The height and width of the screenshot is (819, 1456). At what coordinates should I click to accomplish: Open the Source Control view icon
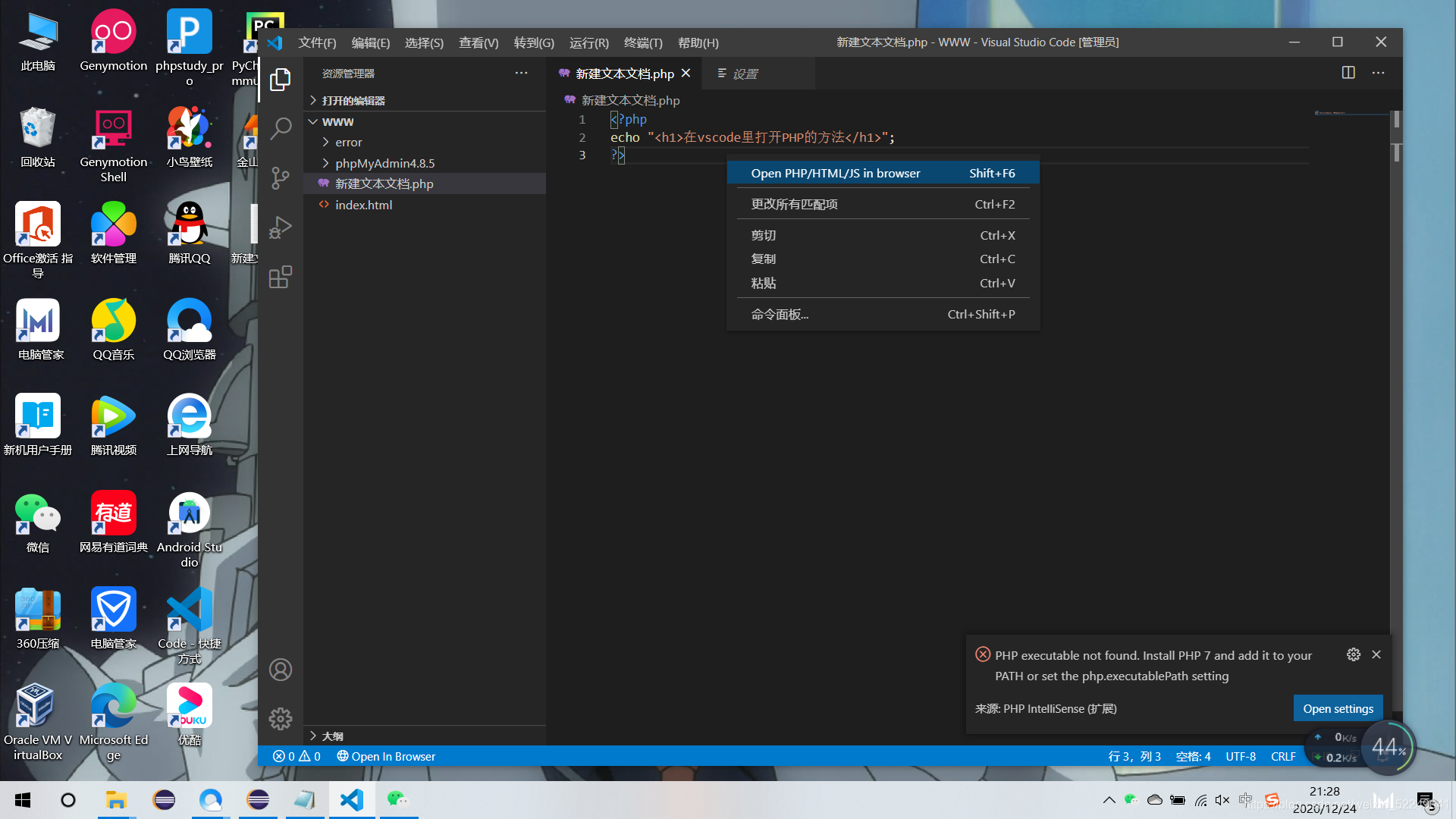(x=280, y=178)
